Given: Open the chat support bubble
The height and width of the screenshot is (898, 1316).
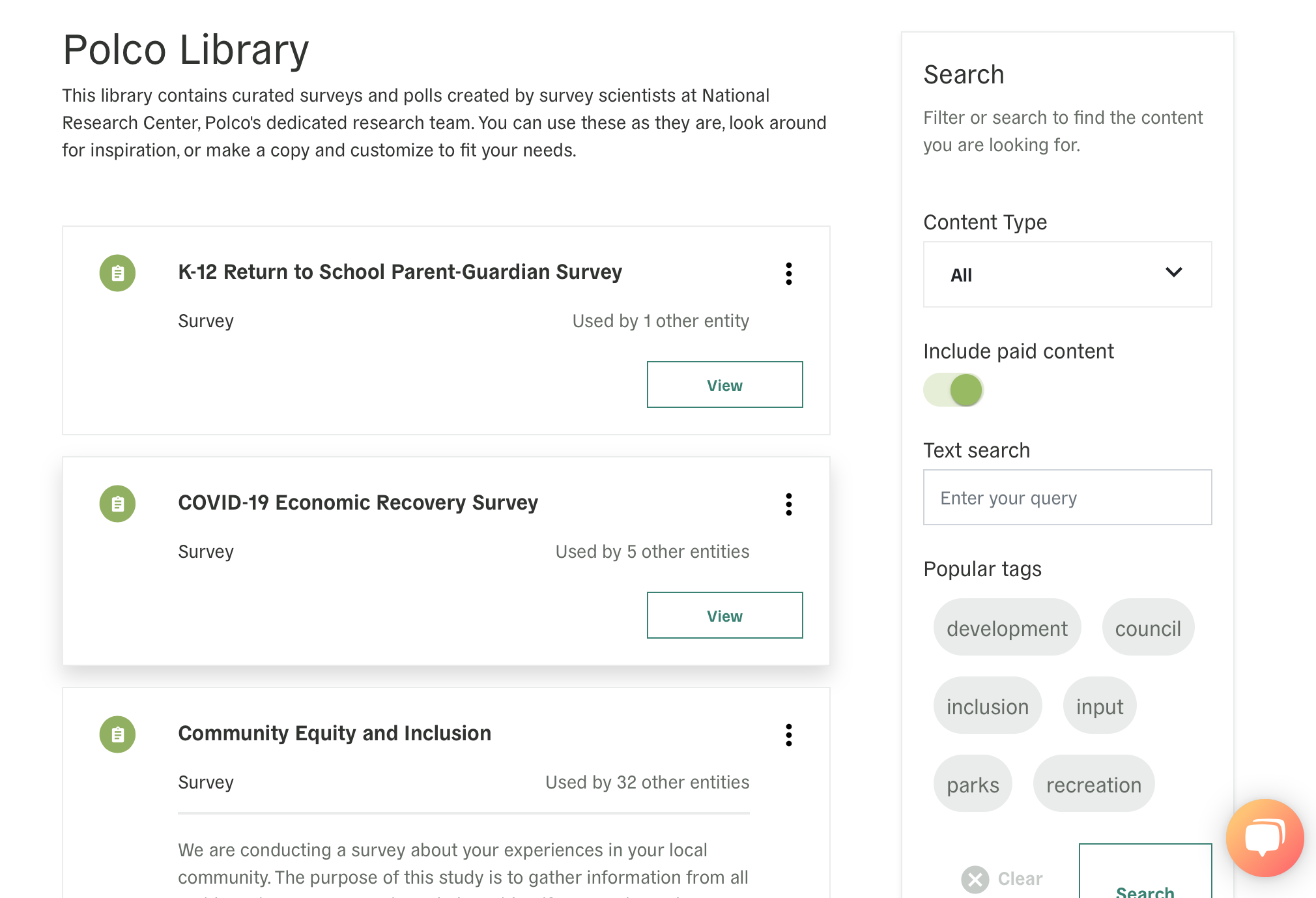Looking at the screenshot, I should coord(1265,837).
